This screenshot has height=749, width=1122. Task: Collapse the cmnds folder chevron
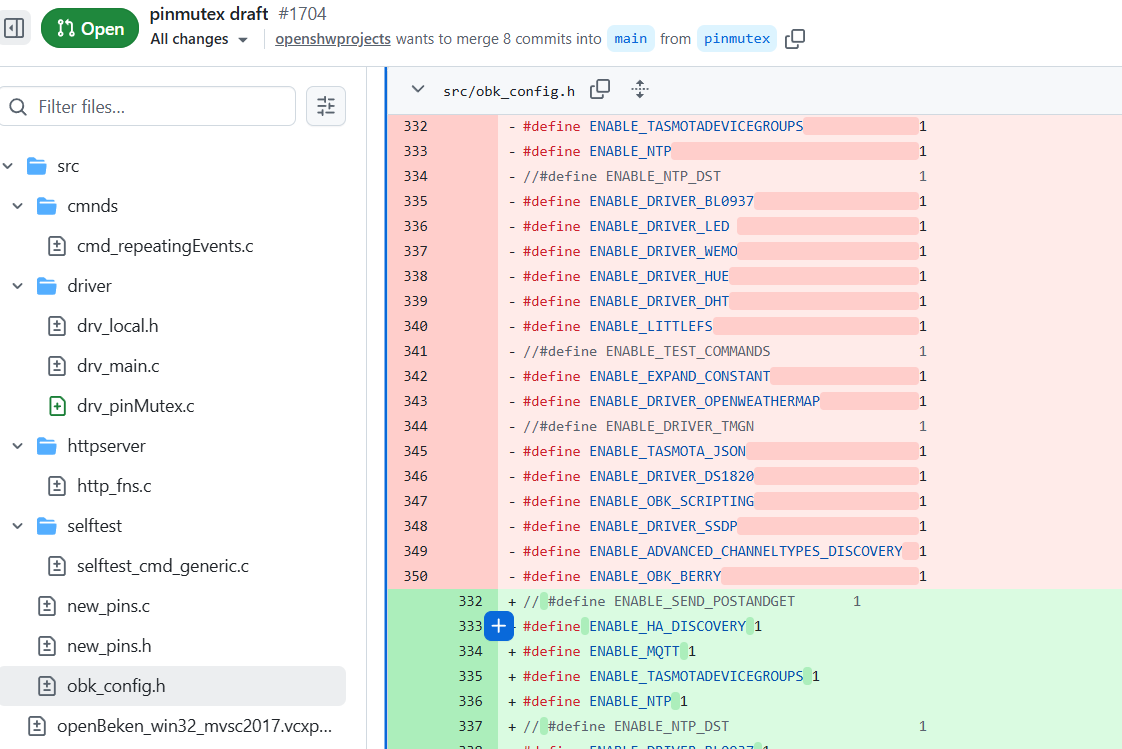(18, 206)
